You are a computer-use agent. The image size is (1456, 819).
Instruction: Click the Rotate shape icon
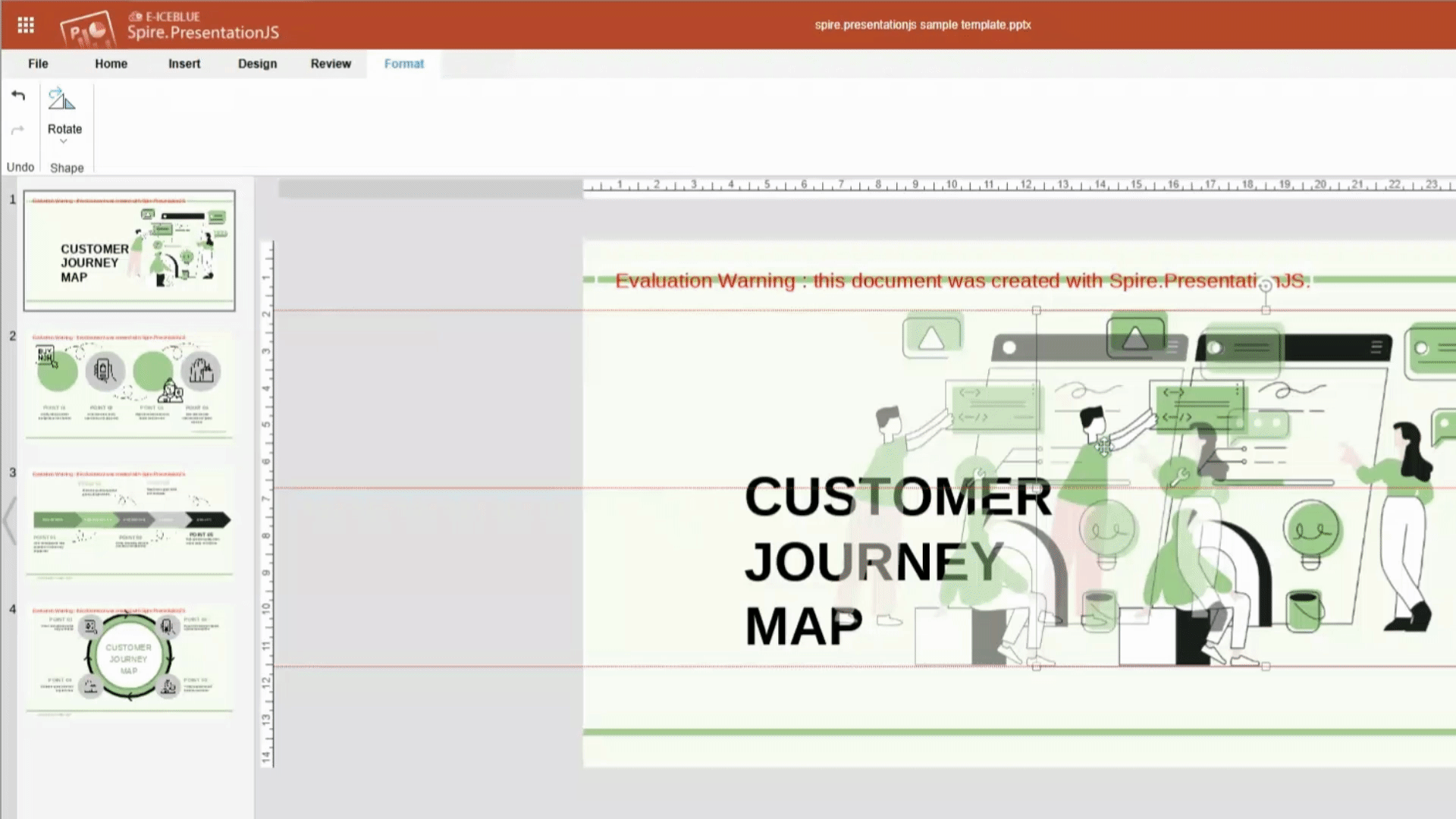pos(62,100)
